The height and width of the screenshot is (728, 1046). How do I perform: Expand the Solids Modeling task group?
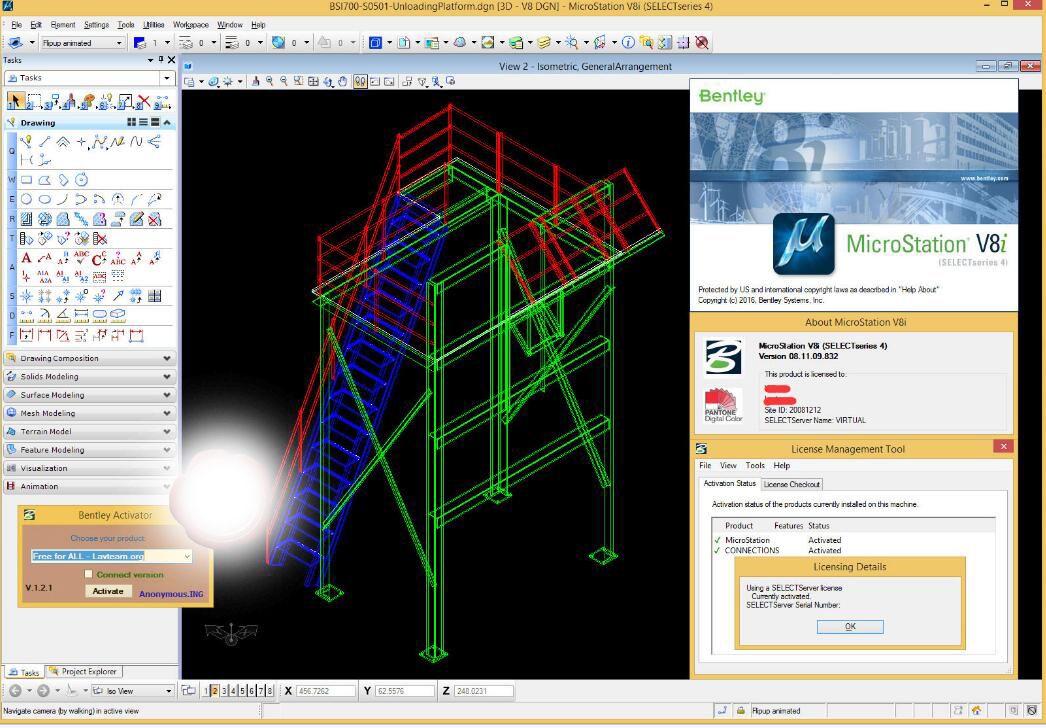point(89,376)
